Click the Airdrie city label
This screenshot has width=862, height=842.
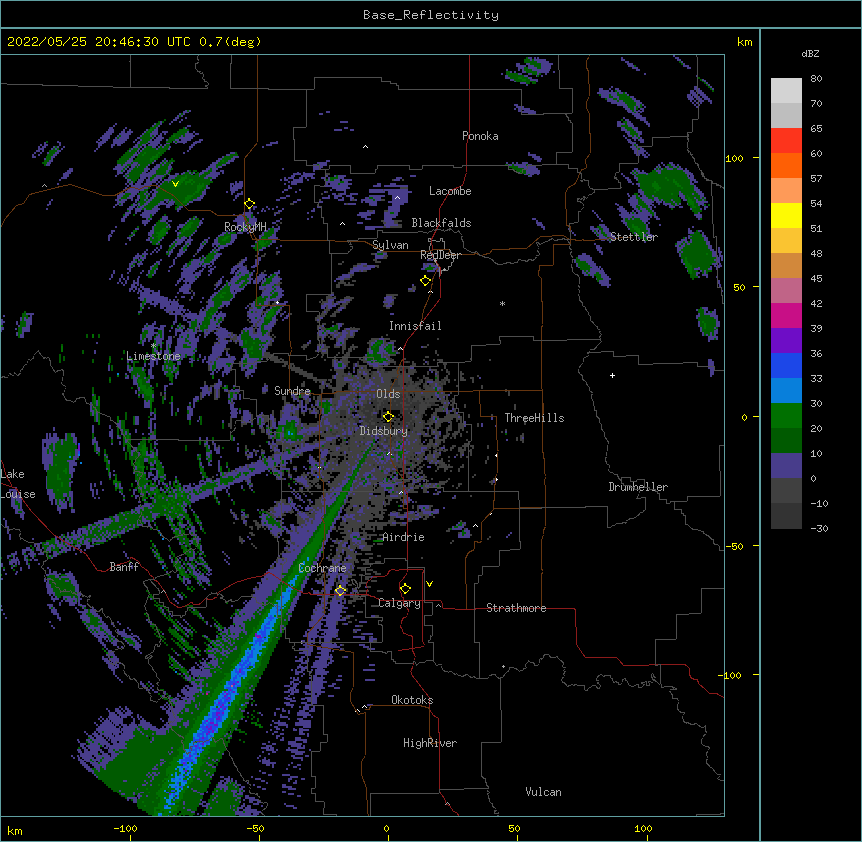tap(404, 537)
